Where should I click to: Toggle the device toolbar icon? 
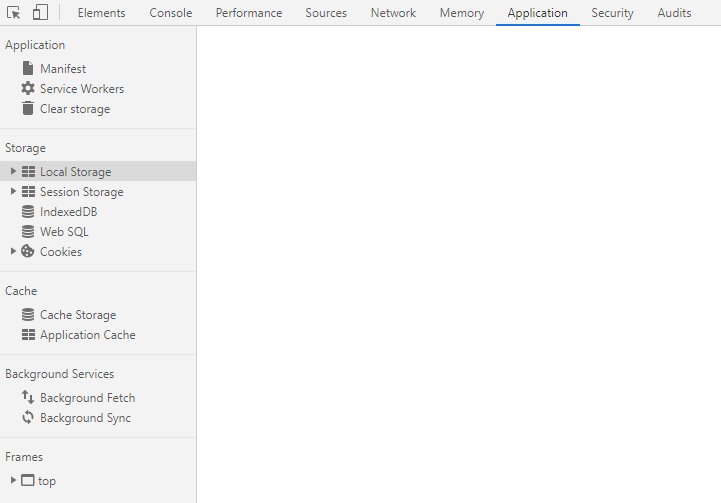point(40,12)
